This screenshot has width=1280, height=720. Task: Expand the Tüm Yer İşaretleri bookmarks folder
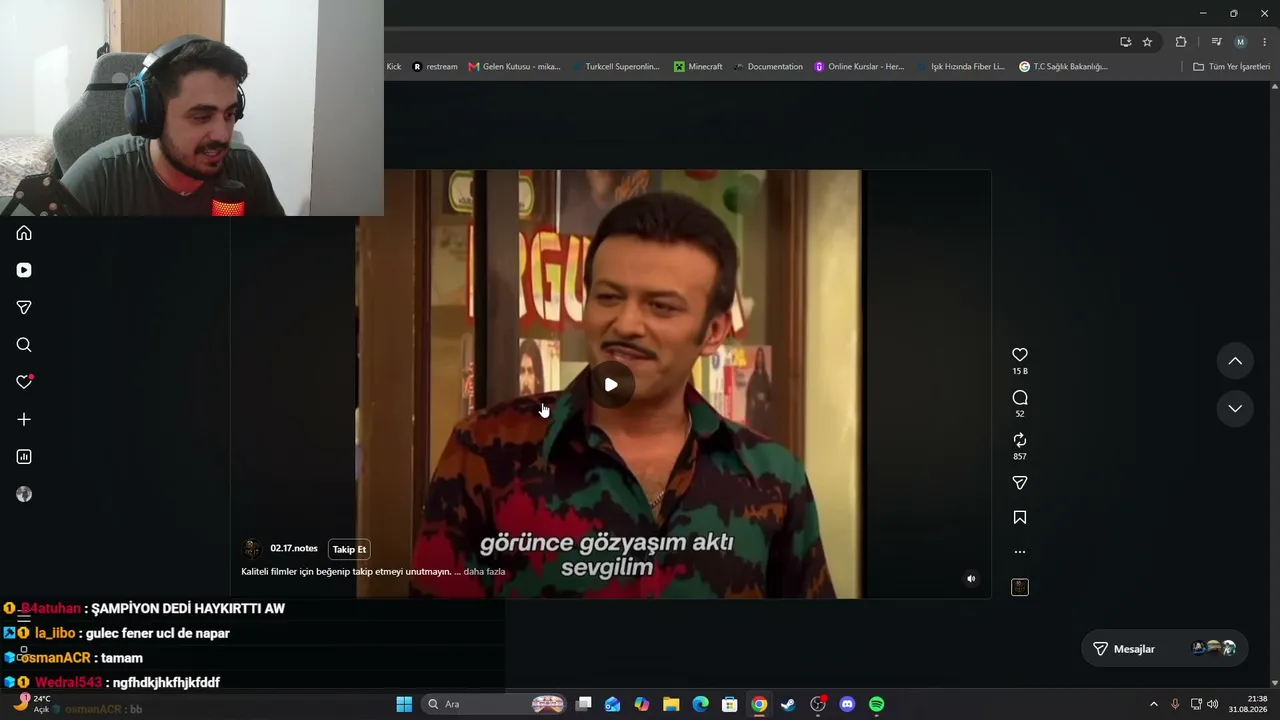[1232, 67]
